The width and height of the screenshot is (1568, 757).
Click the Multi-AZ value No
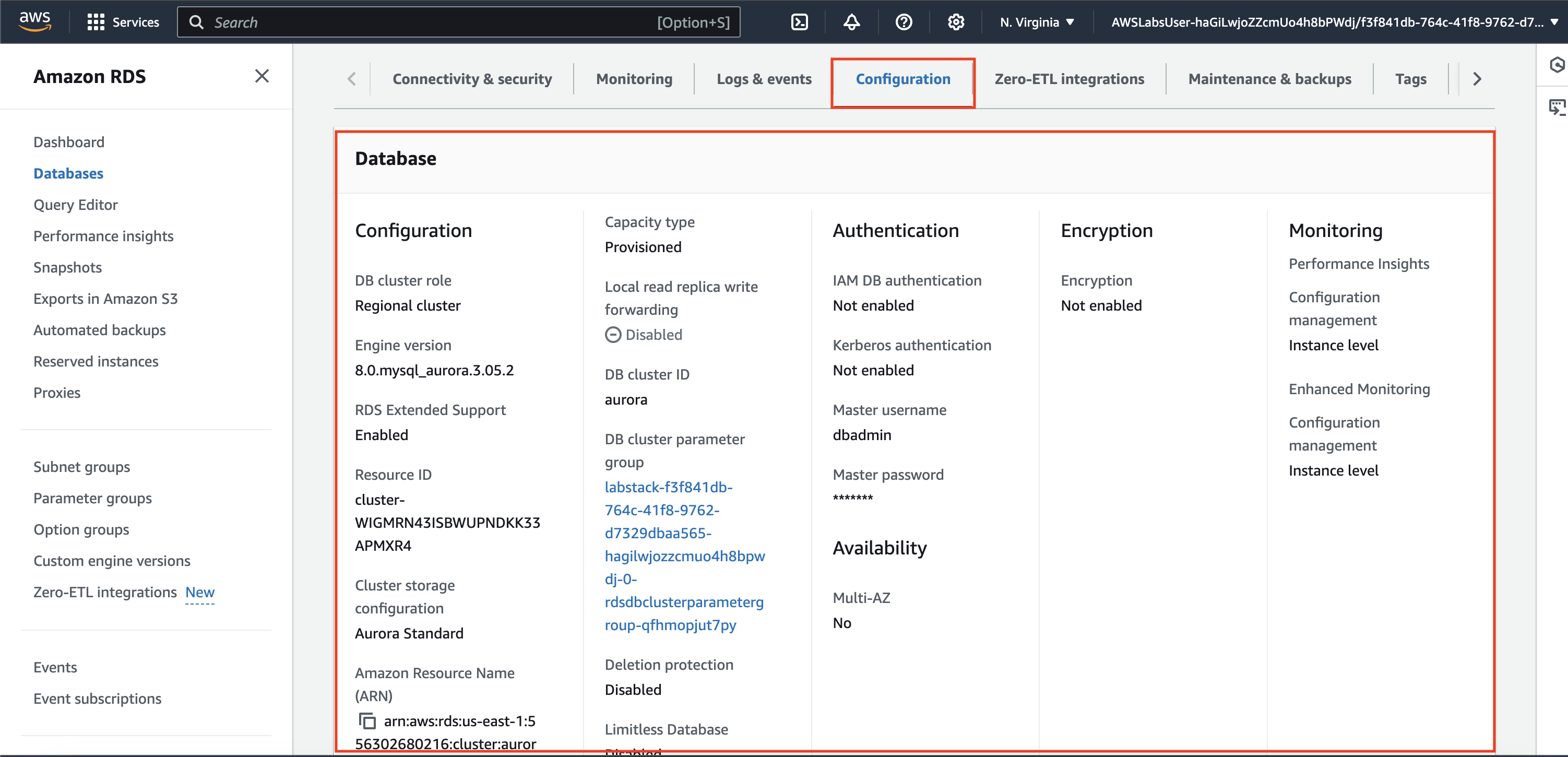[x=842, y=623]
